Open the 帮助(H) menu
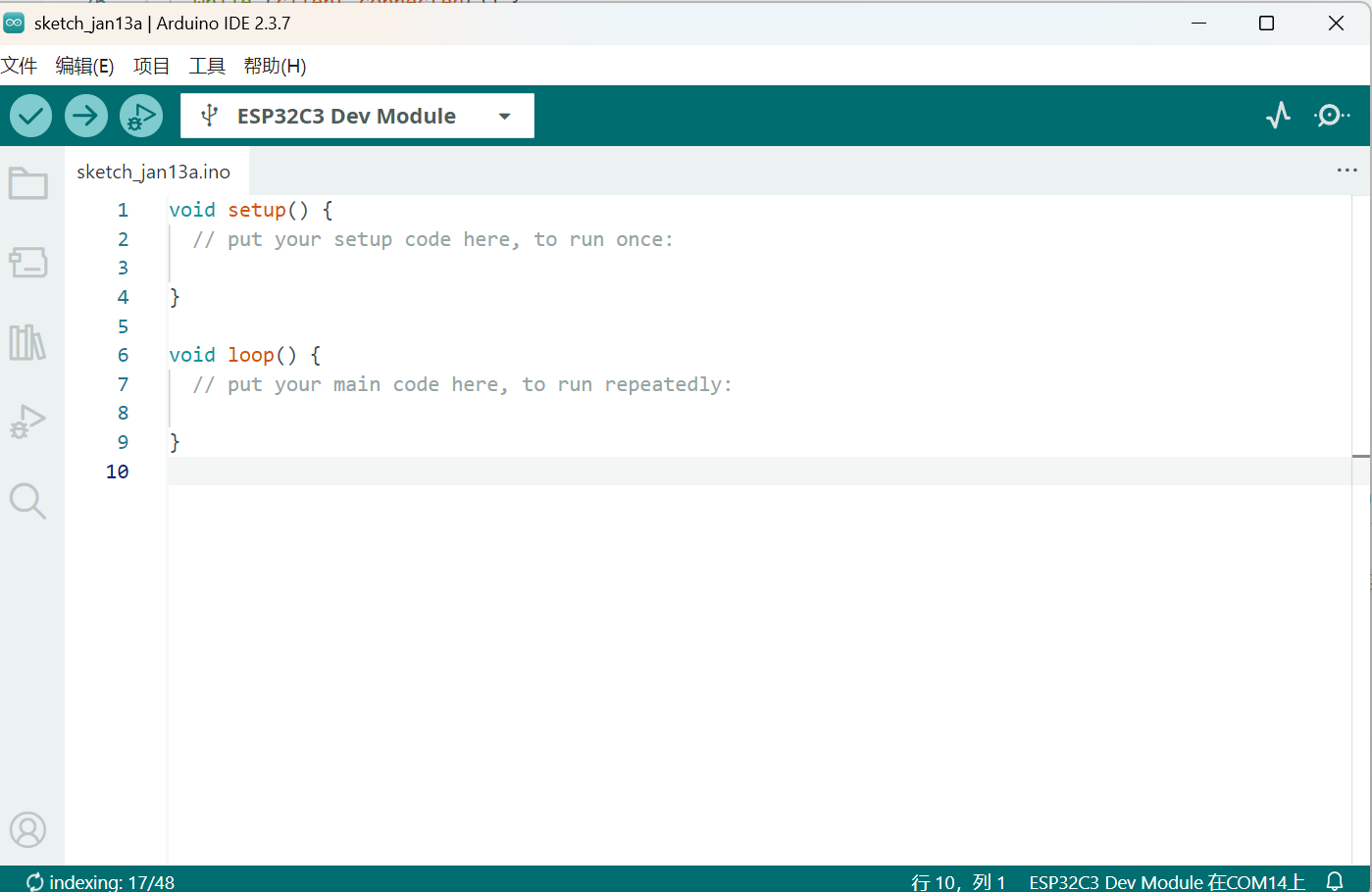 coord(275,66)
